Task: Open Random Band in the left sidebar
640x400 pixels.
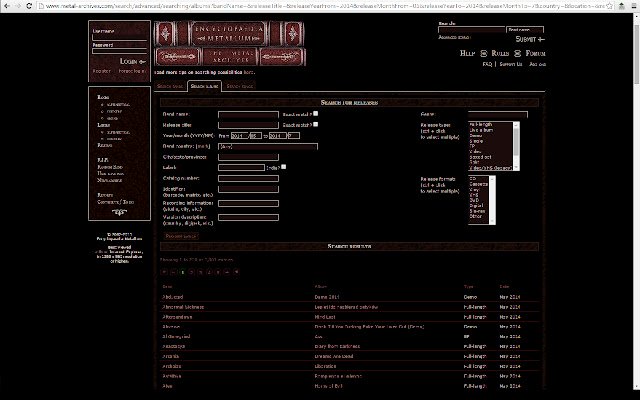Action: coord(110,167)
